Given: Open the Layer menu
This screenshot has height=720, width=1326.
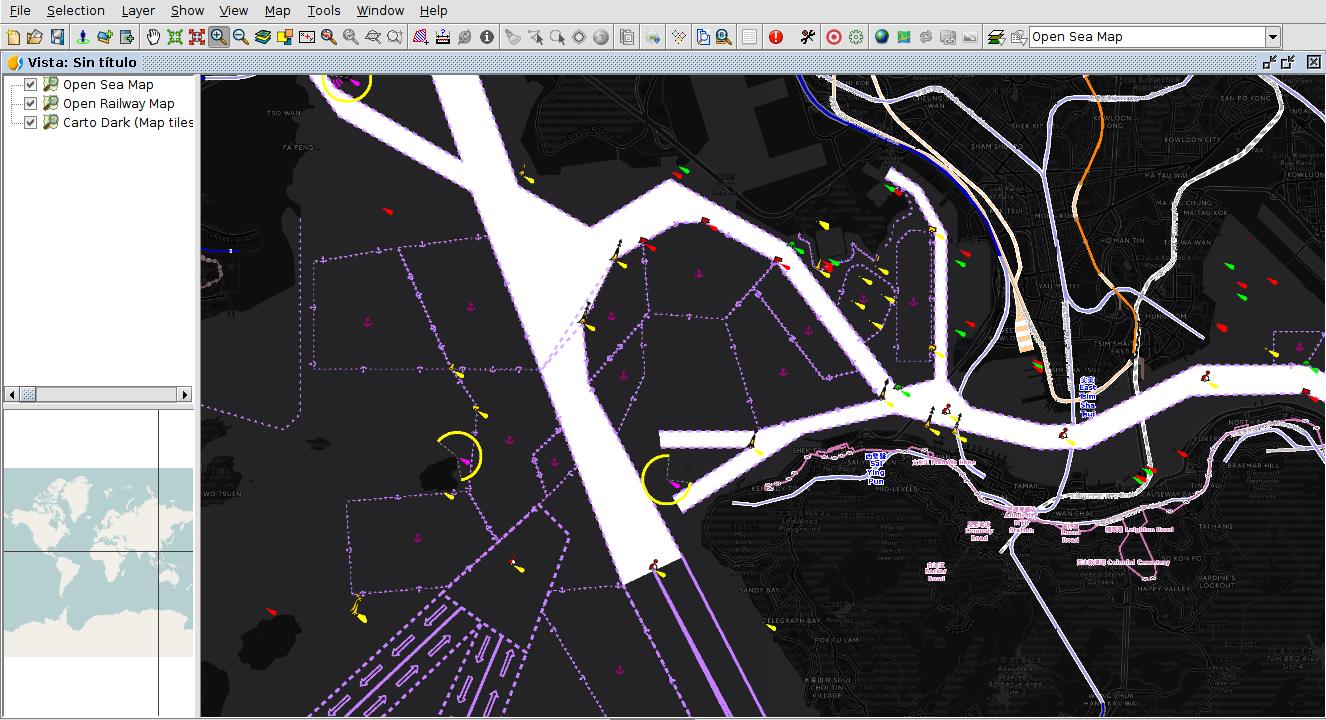Looking at the screenshot, I should [x=138, y=10].
